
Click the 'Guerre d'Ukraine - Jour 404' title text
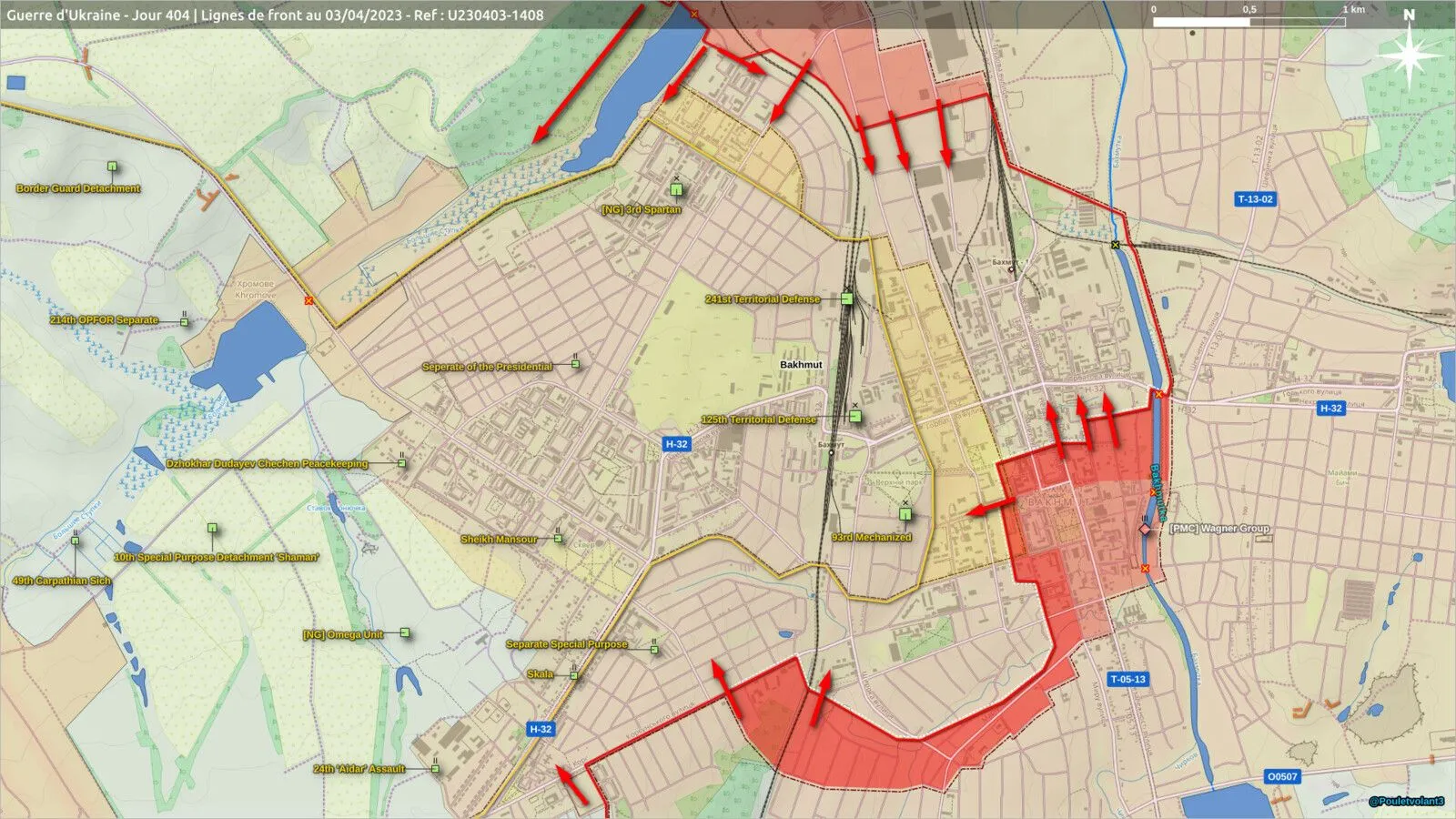(x=98, y=15)
